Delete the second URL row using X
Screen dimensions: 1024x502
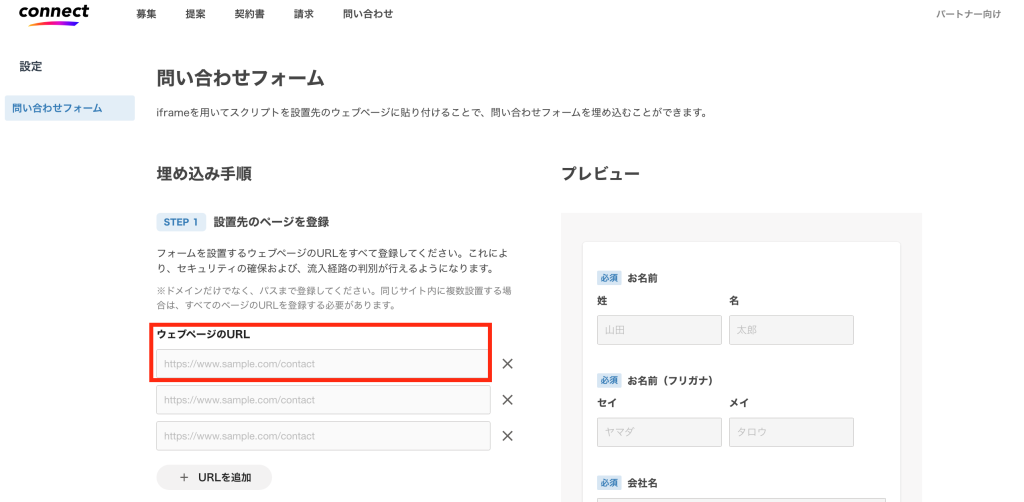coord(507,400)
